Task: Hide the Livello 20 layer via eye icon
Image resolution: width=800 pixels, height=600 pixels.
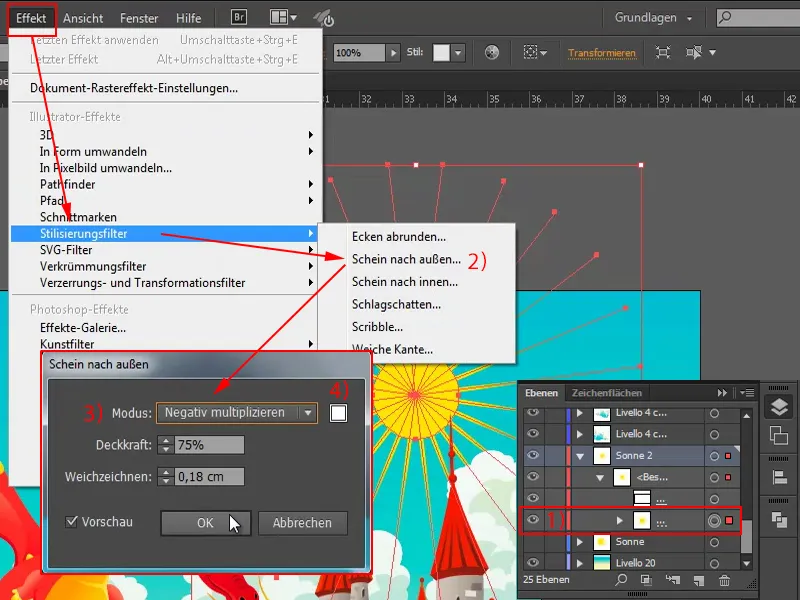Action: [533, 562]
